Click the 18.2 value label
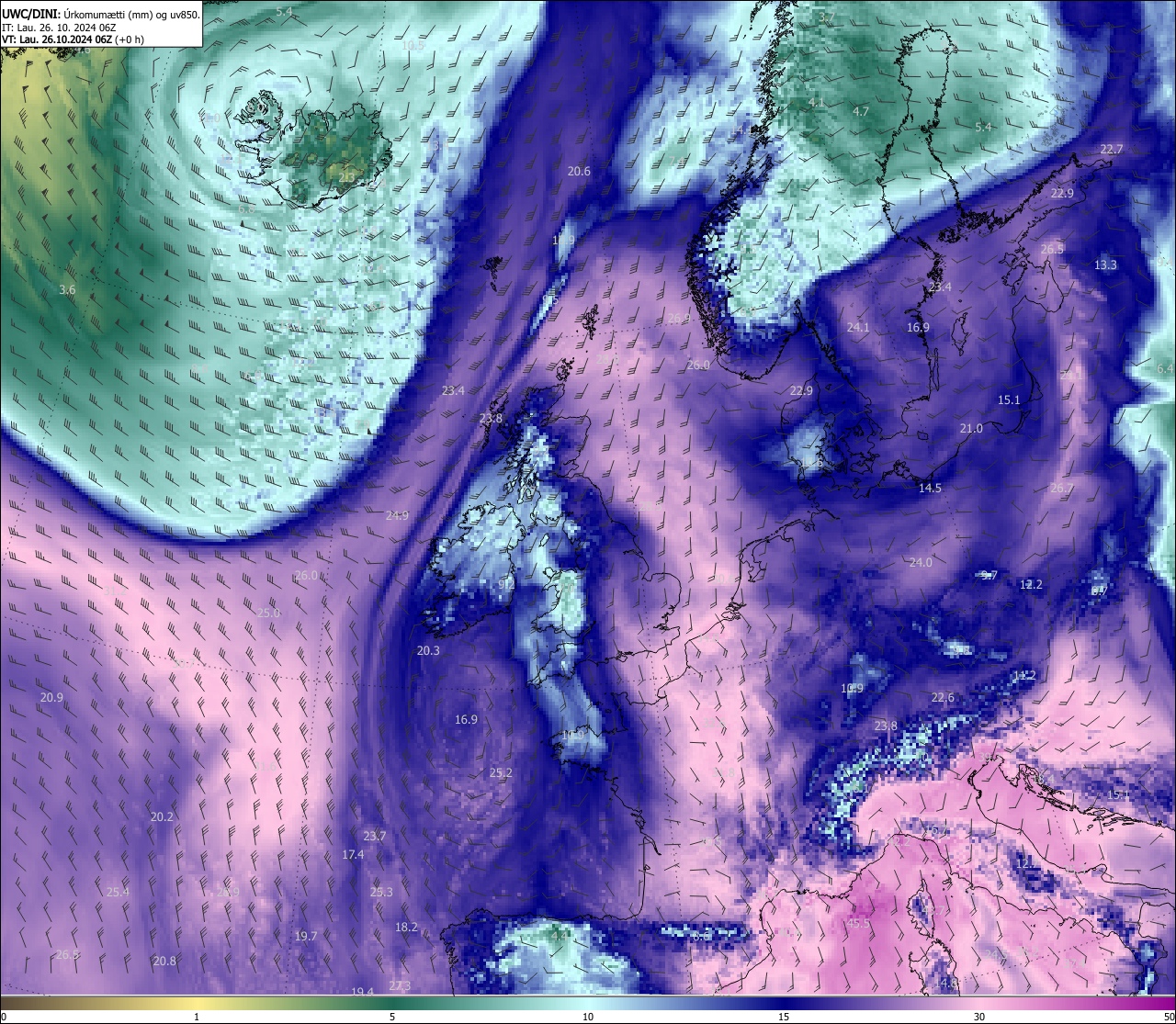Image resolution: width=1176 pixels, height=1024 pixels. [406, 928]
